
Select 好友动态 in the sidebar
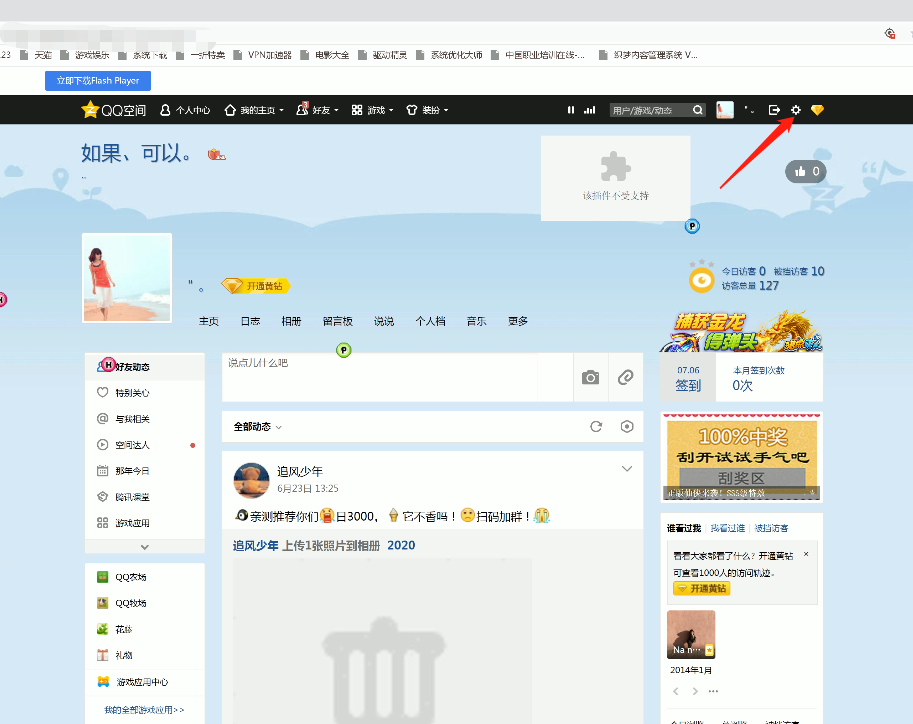144,366
